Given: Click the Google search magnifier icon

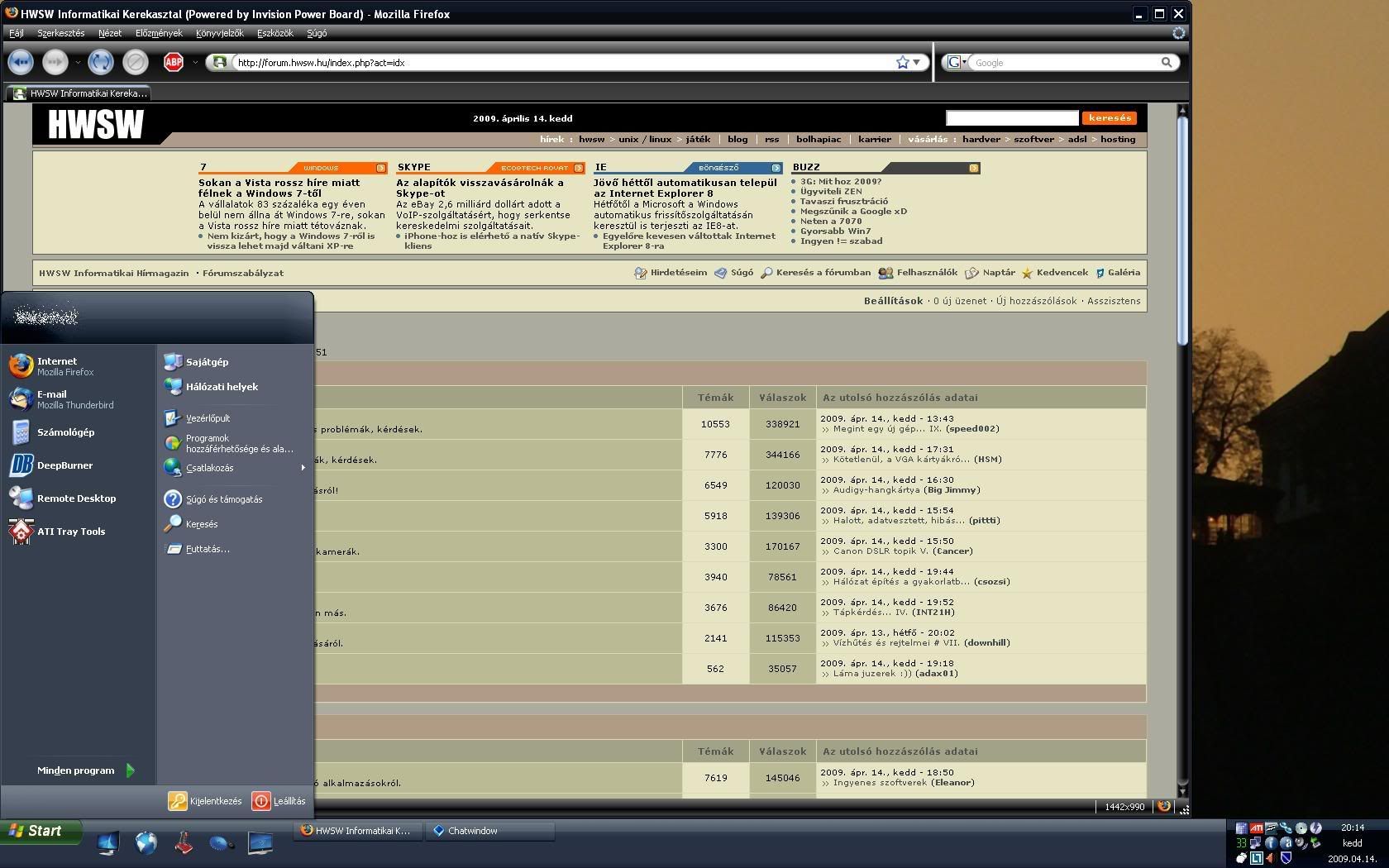Looking at the screenshot, I should click(1167, 62).
